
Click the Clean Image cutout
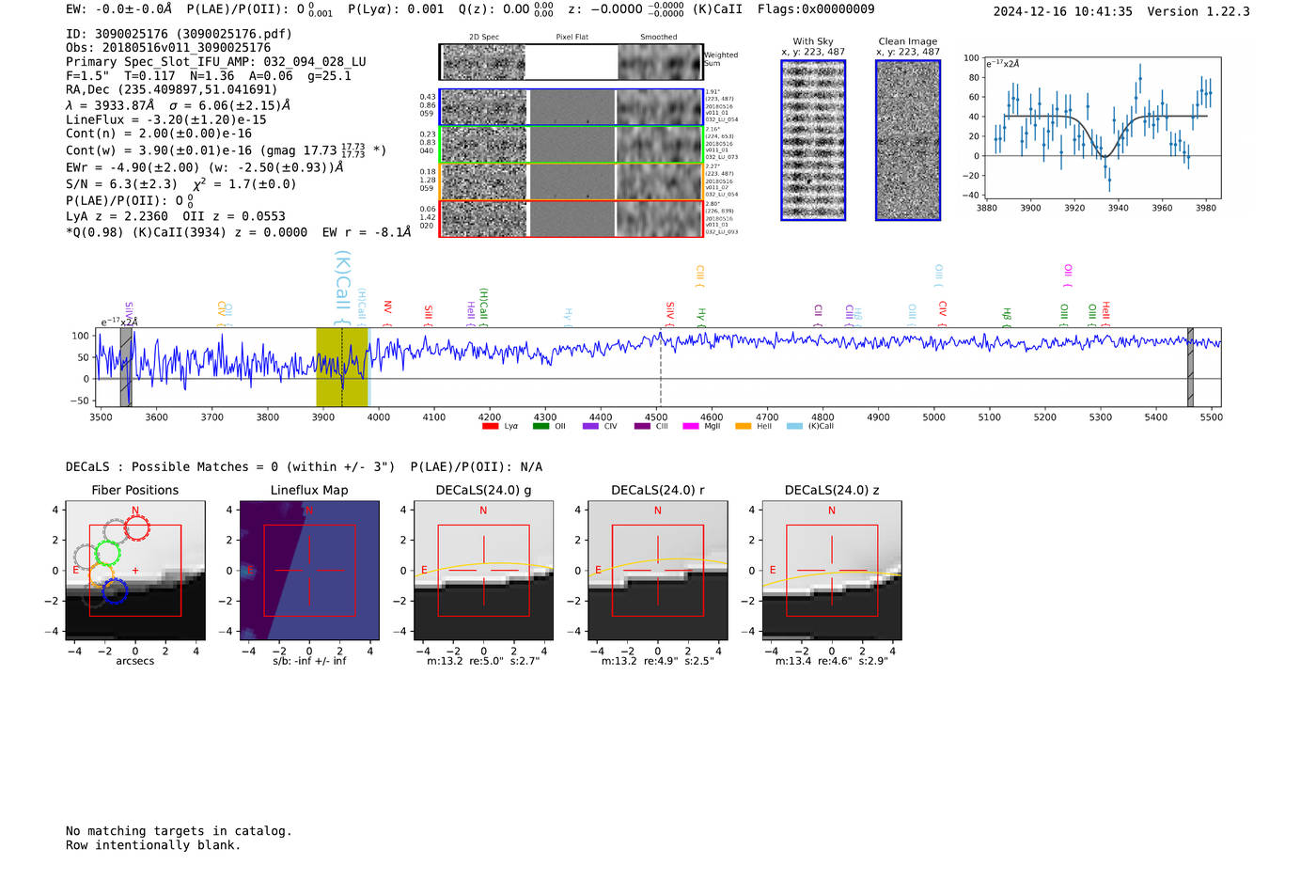point(908,140)
